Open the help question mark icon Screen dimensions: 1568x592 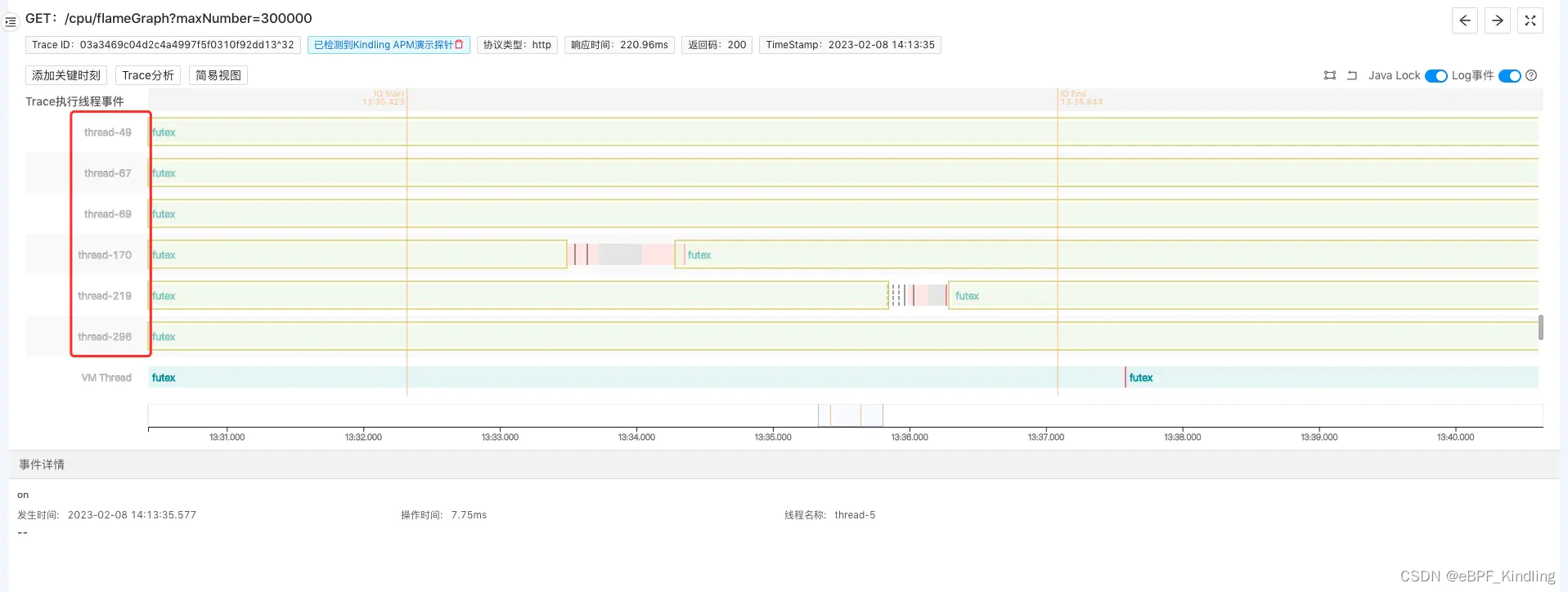(1531, 75)
